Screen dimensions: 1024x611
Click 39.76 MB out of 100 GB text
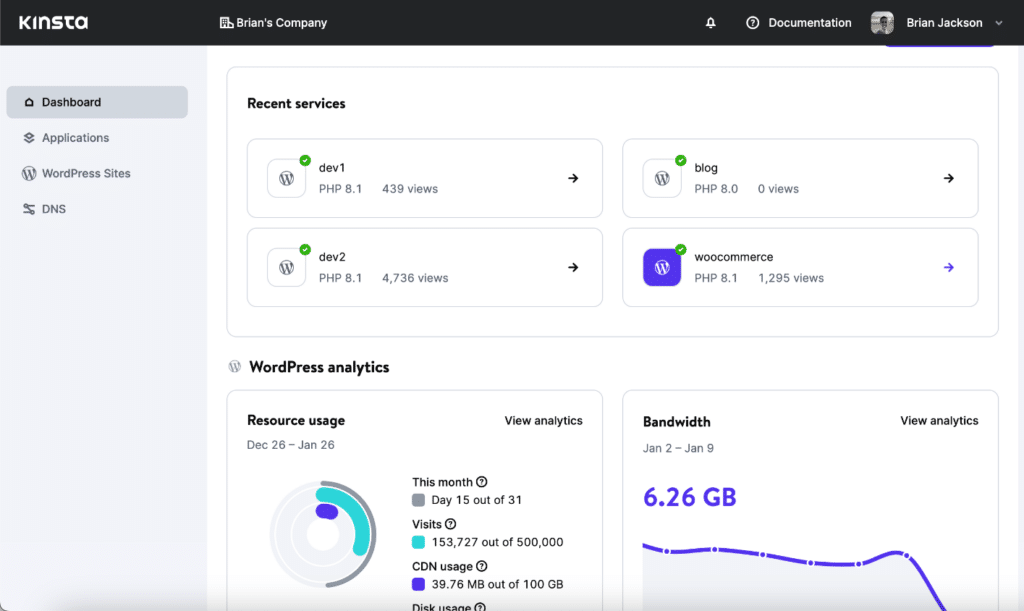point(497,584)
